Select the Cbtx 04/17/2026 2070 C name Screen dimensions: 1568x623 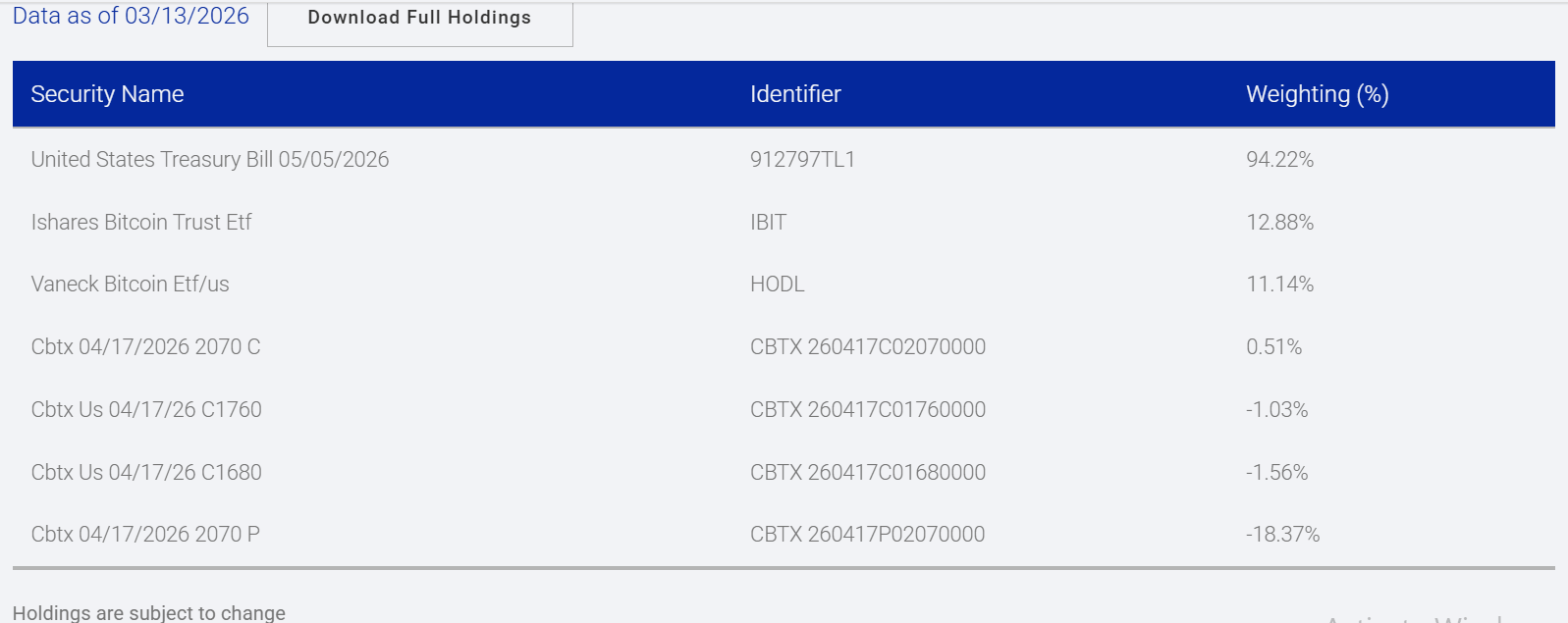point(145,347)
